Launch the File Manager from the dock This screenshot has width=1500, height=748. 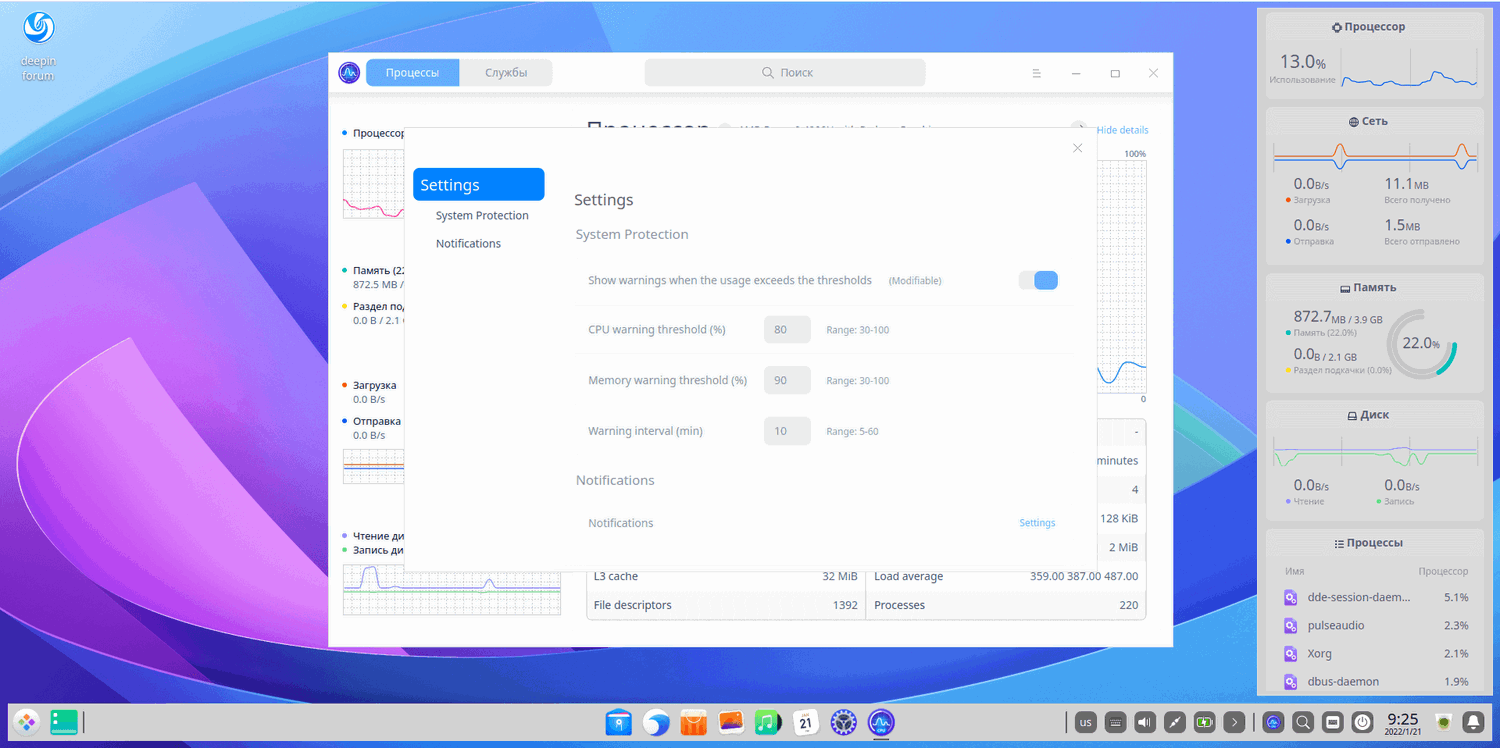pyautogui.click(x=619, y=721)
